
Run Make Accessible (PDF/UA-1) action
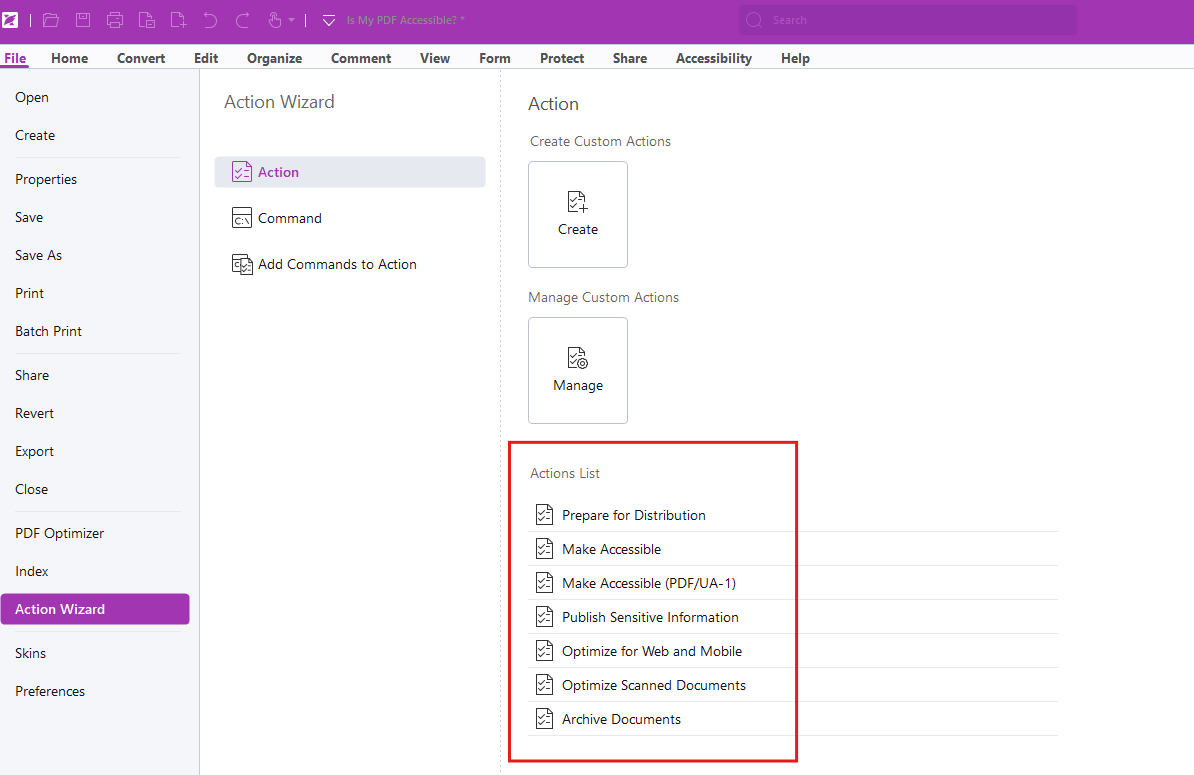tap(649, 583)
